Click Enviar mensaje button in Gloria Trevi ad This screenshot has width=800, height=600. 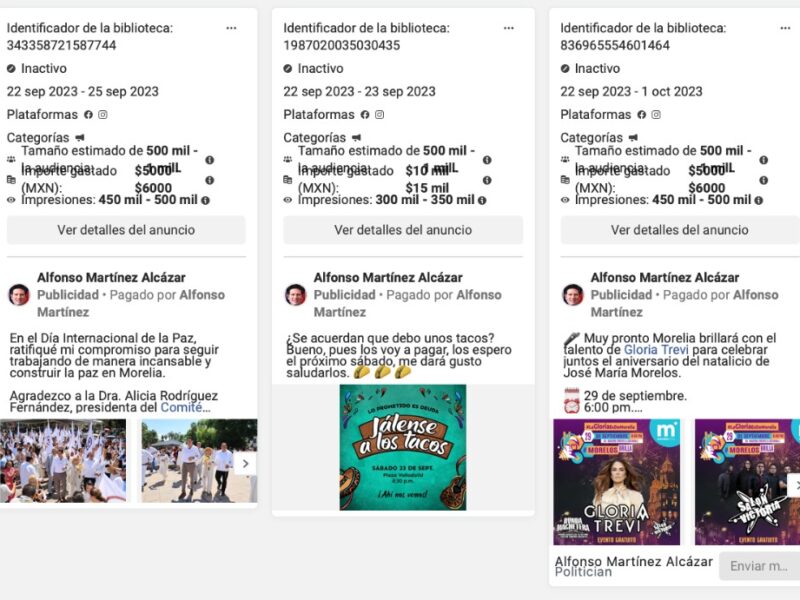tap(759, 566)
